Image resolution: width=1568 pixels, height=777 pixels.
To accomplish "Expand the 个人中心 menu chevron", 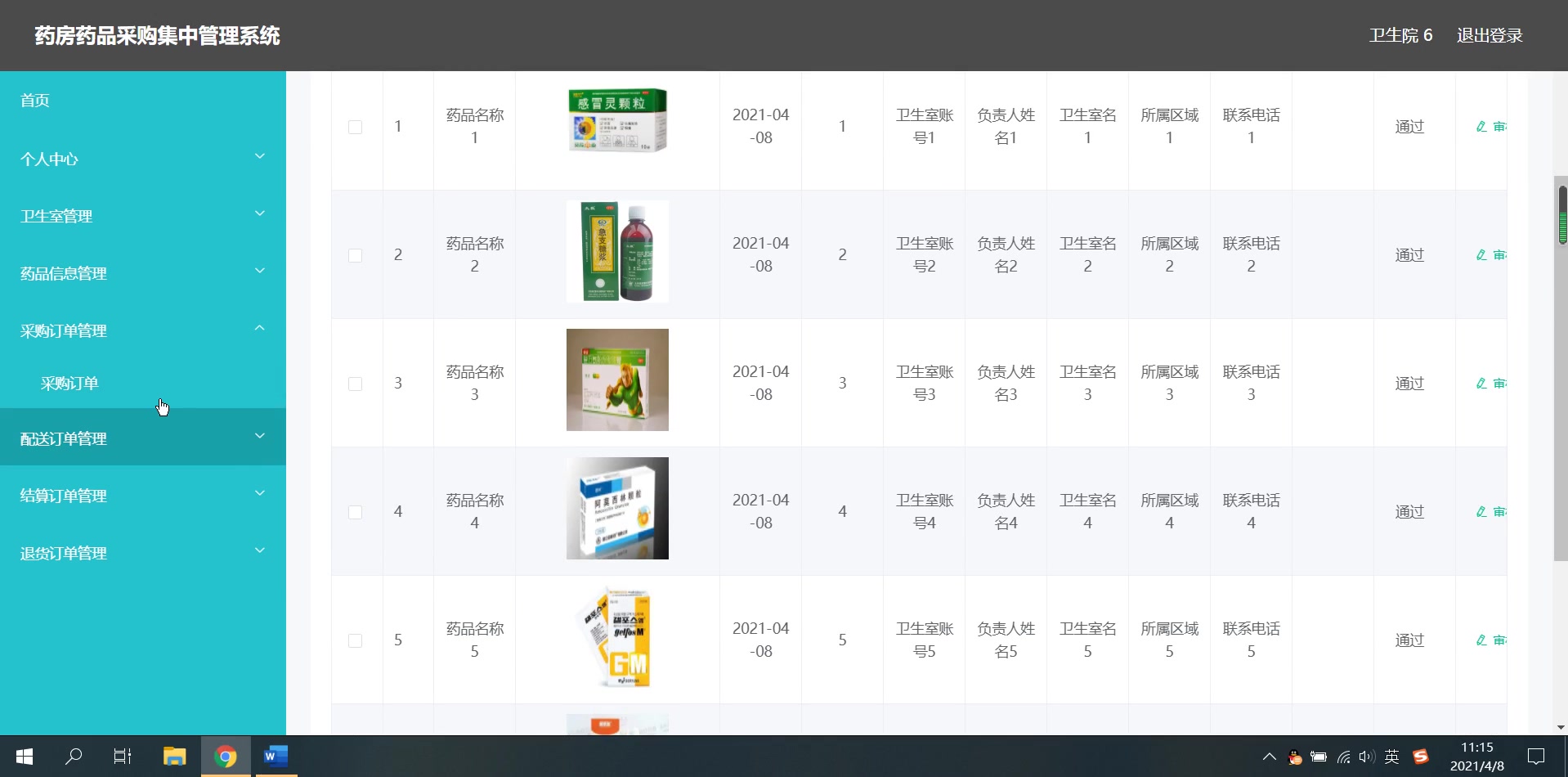I will [x=260, y=156].
